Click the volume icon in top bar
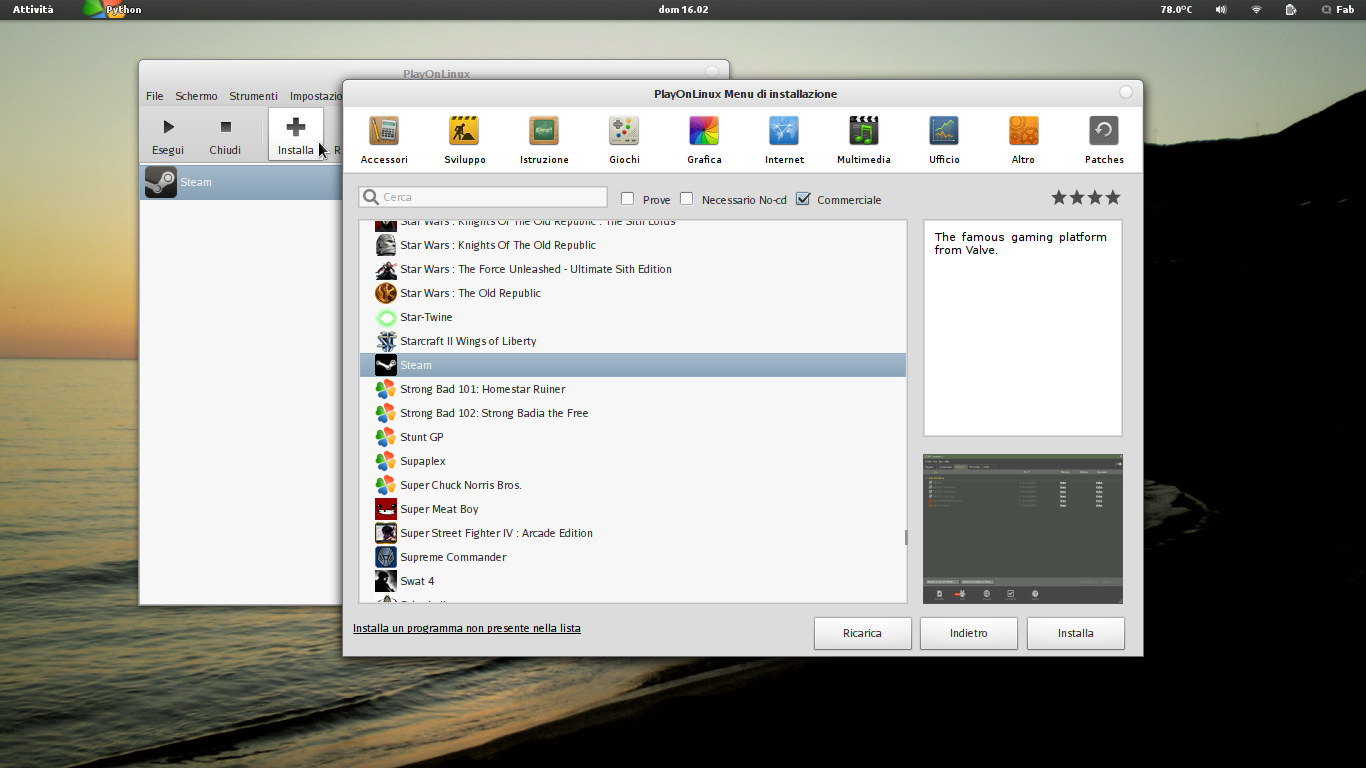Image resolution: width=1366 pixels, height=768 pixels. point(1221,9)
